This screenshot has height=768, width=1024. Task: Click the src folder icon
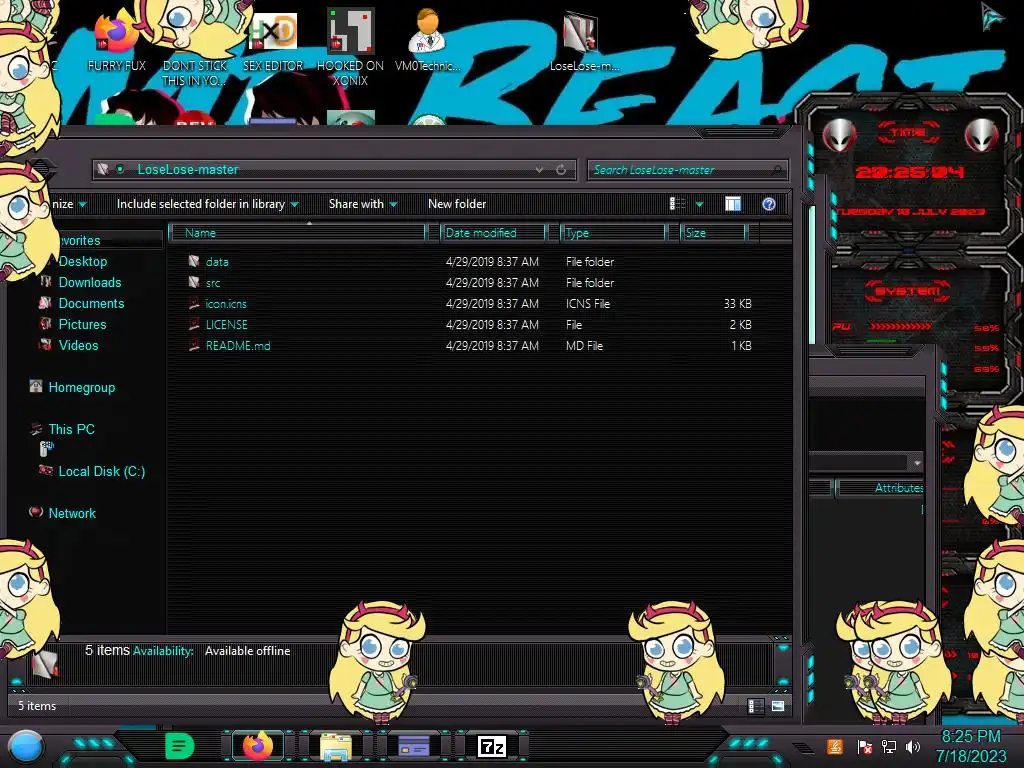(x=194, y=282)
